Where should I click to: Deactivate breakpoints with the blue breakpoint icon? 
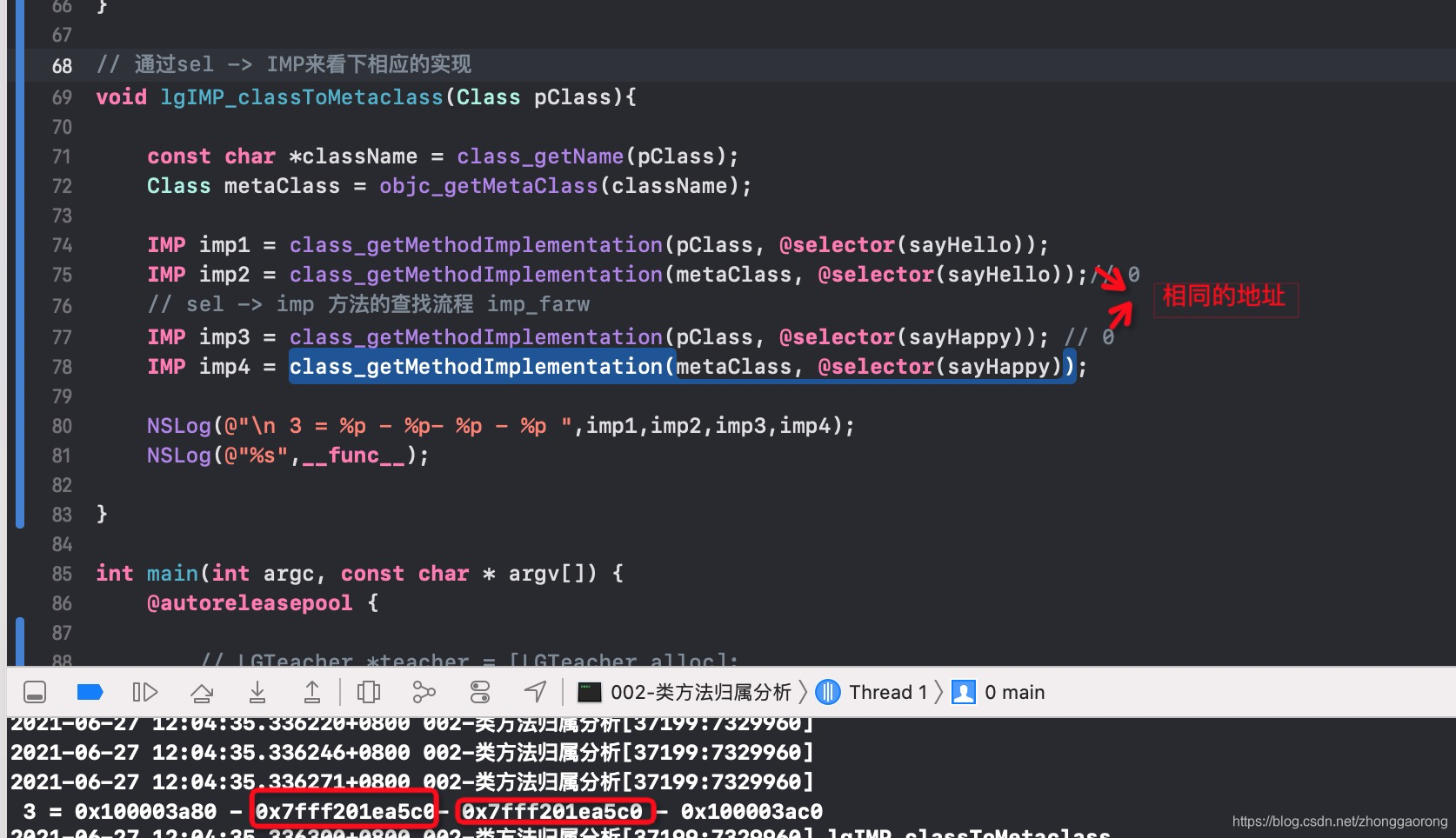[x=90, y=692]
